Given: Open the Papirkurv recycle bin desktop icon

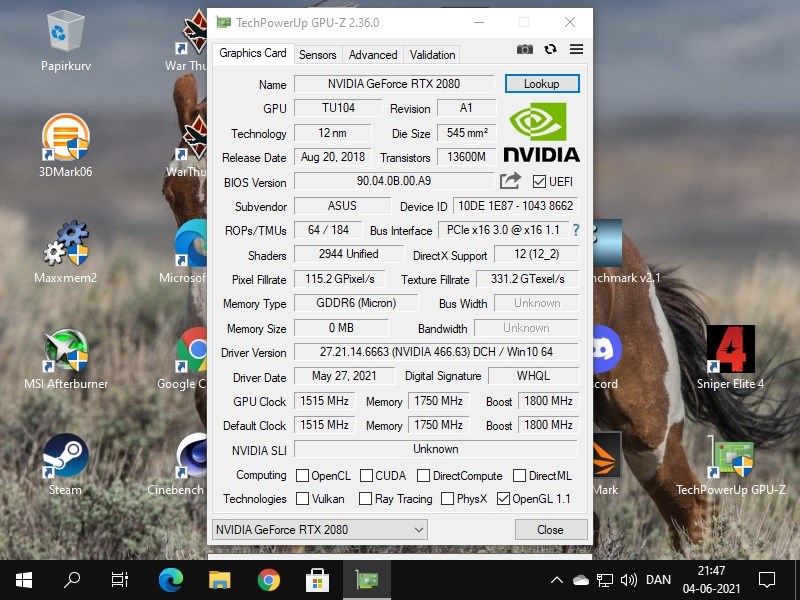Looking at the screenshot, I should (66, 43).
